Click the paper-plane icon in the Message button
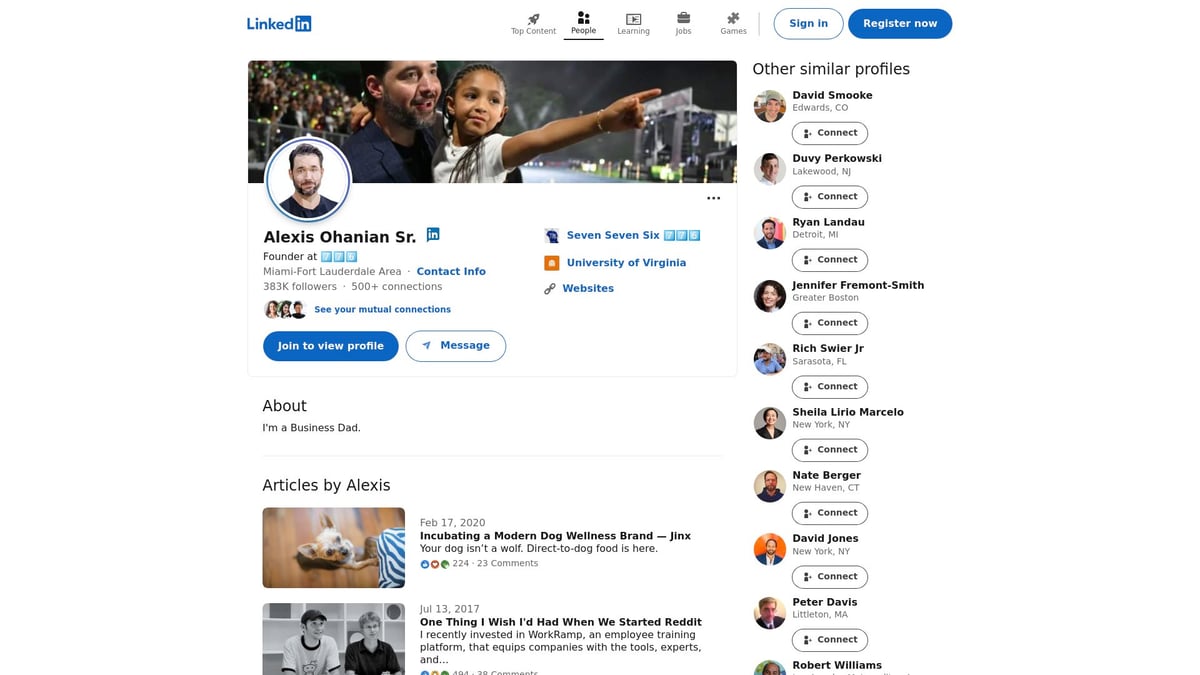 (x=426, y=345)
